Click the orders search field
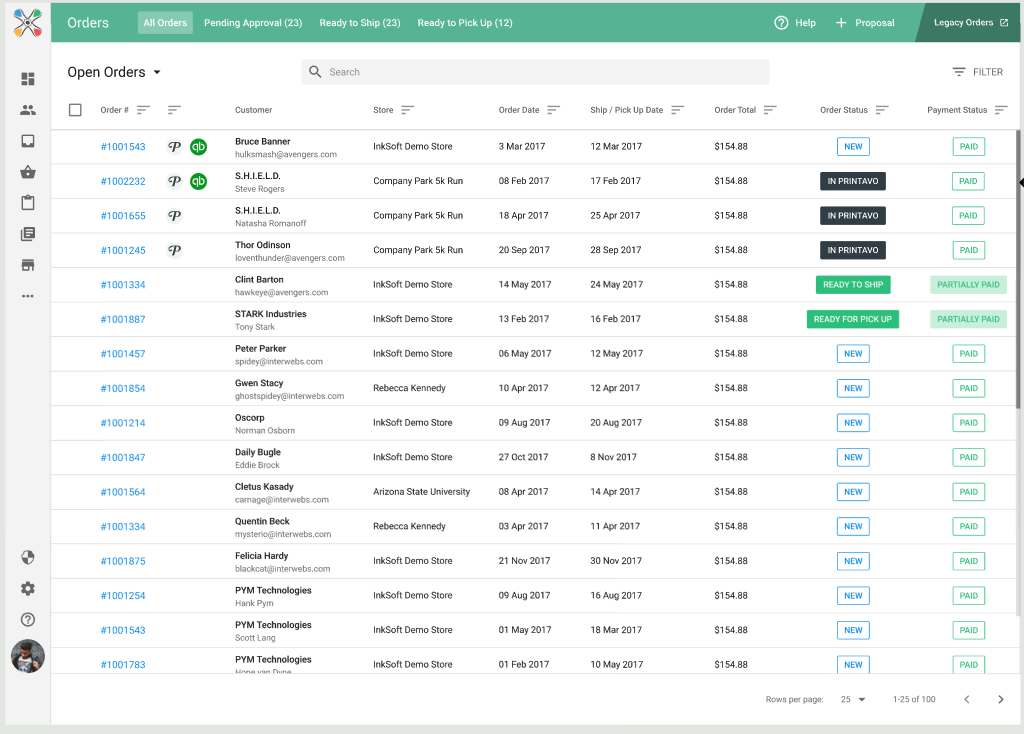 click(x=535, y=72)
